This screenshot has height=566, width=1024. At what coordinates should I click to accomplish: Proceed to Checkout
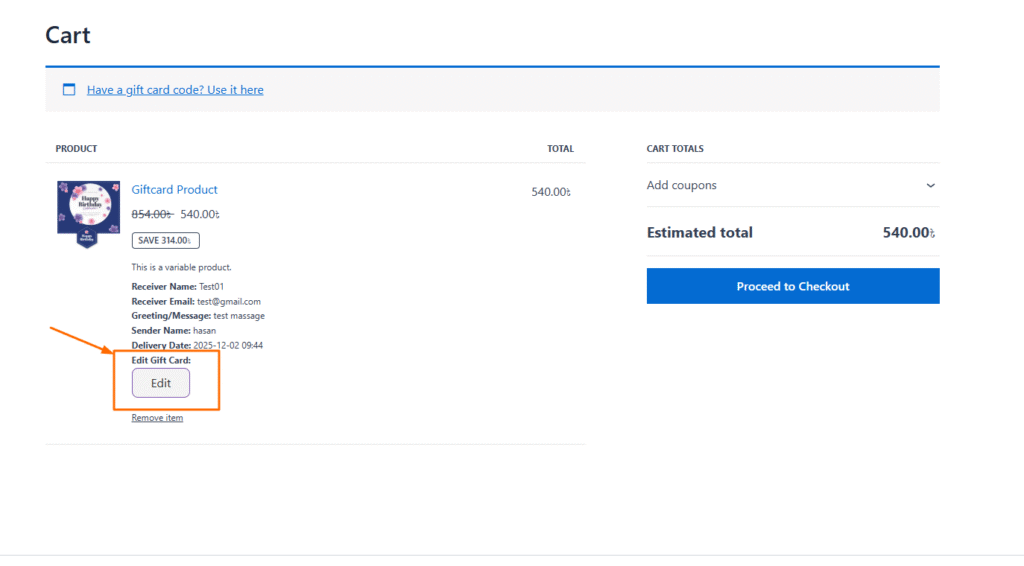coord(792,286)
